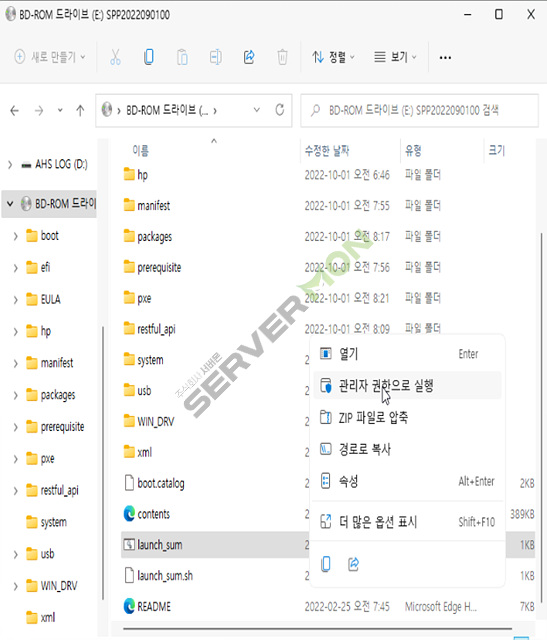Expand address bar history dropdown chevron
Screen dimensions: 547x640
257,110
